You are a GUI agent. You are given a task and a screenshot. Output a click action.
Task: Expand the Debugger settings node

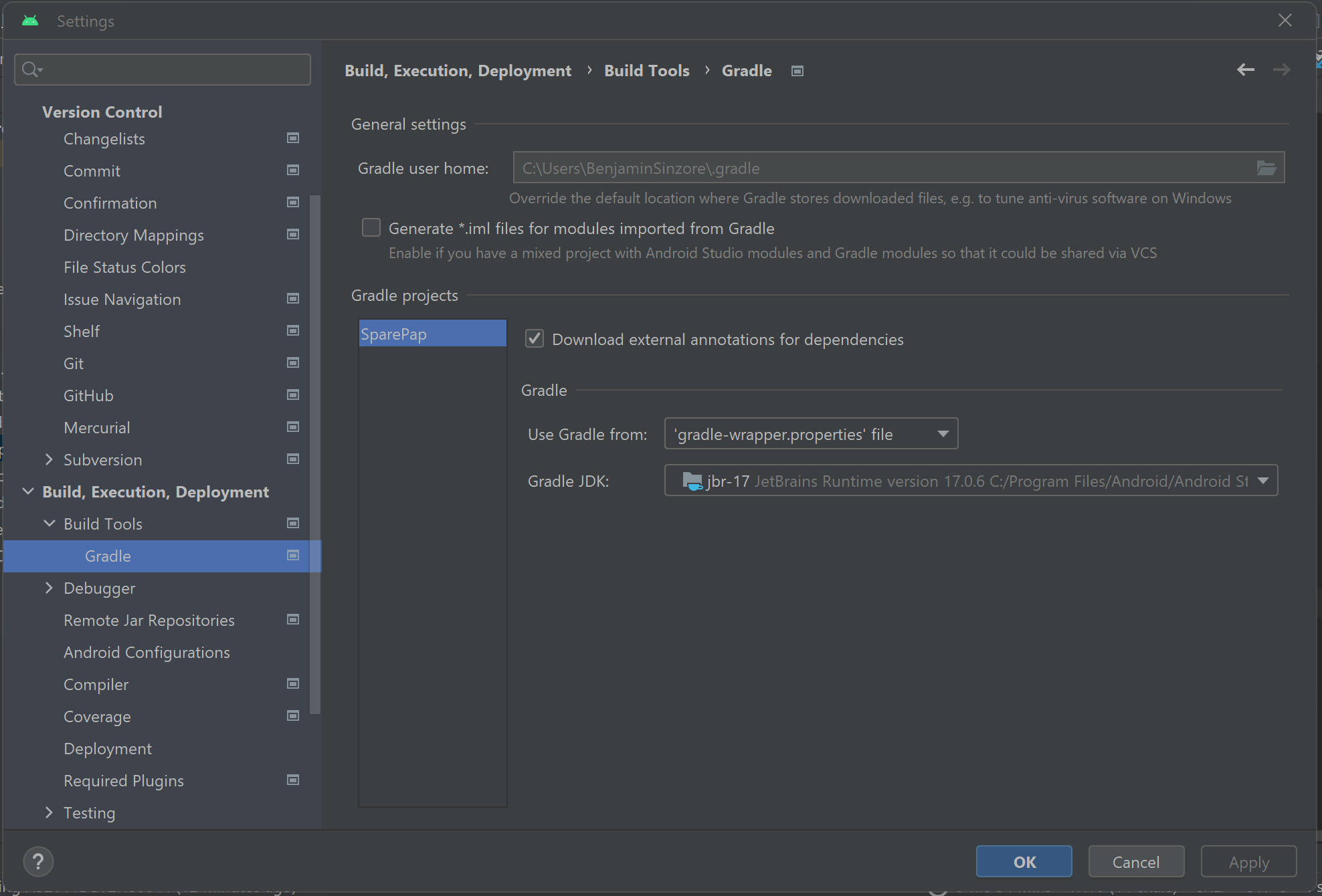click(49, 588)
